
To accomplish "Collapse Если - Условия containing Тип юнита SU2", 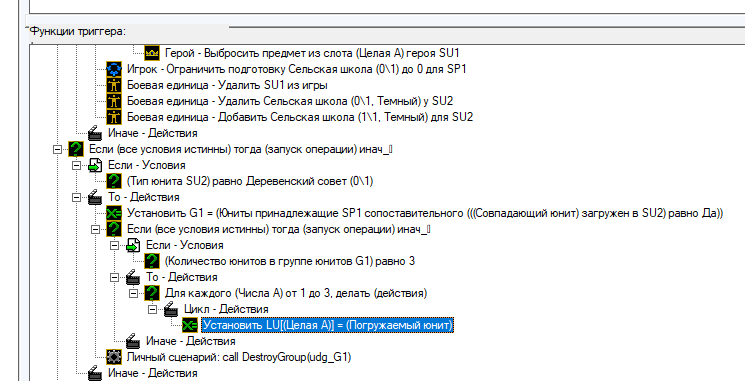I will click(76, 165).
